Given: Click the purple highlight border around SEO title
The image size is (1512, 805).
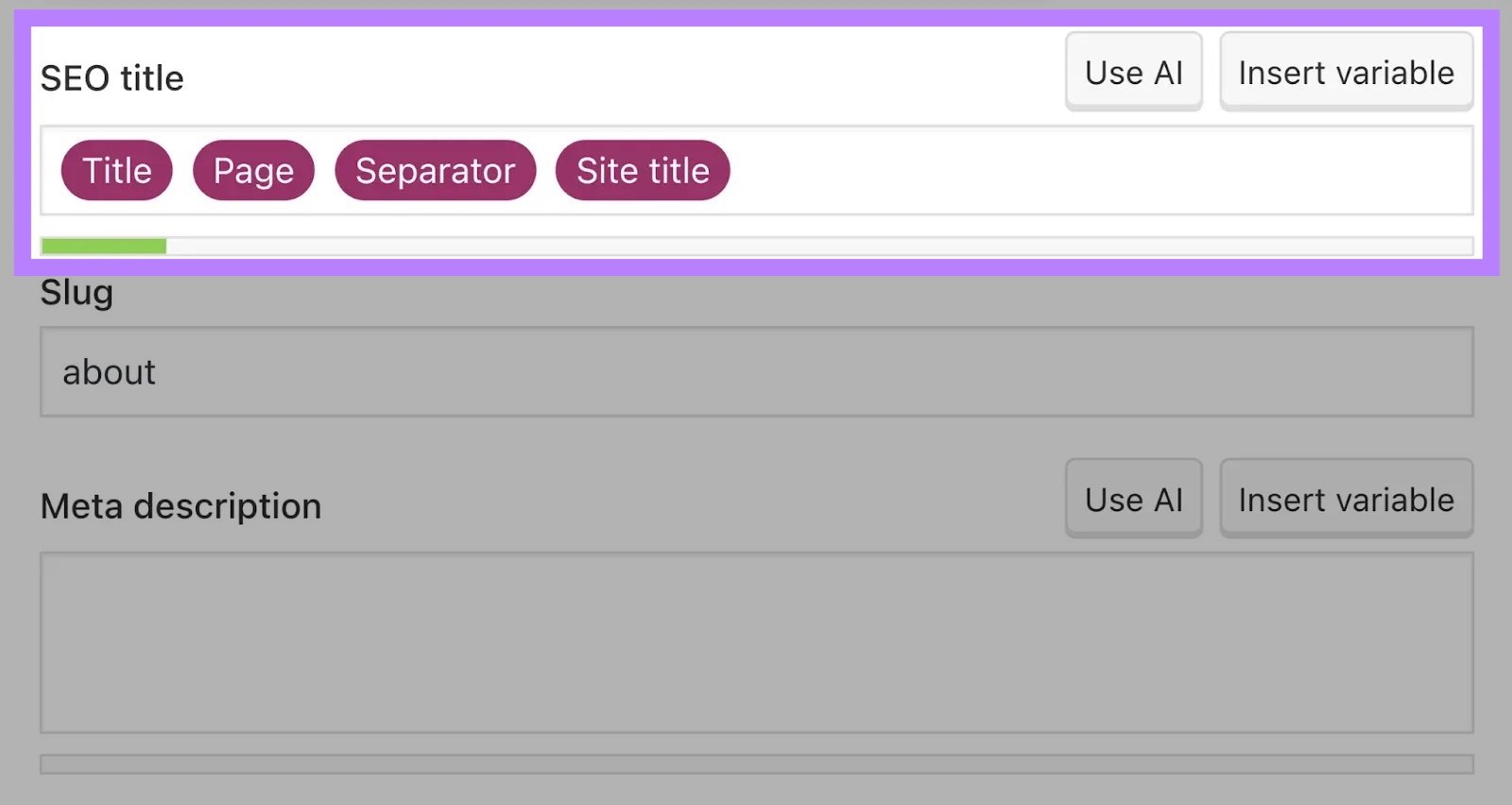Looking at the screenshot, I should coord(756,18).
